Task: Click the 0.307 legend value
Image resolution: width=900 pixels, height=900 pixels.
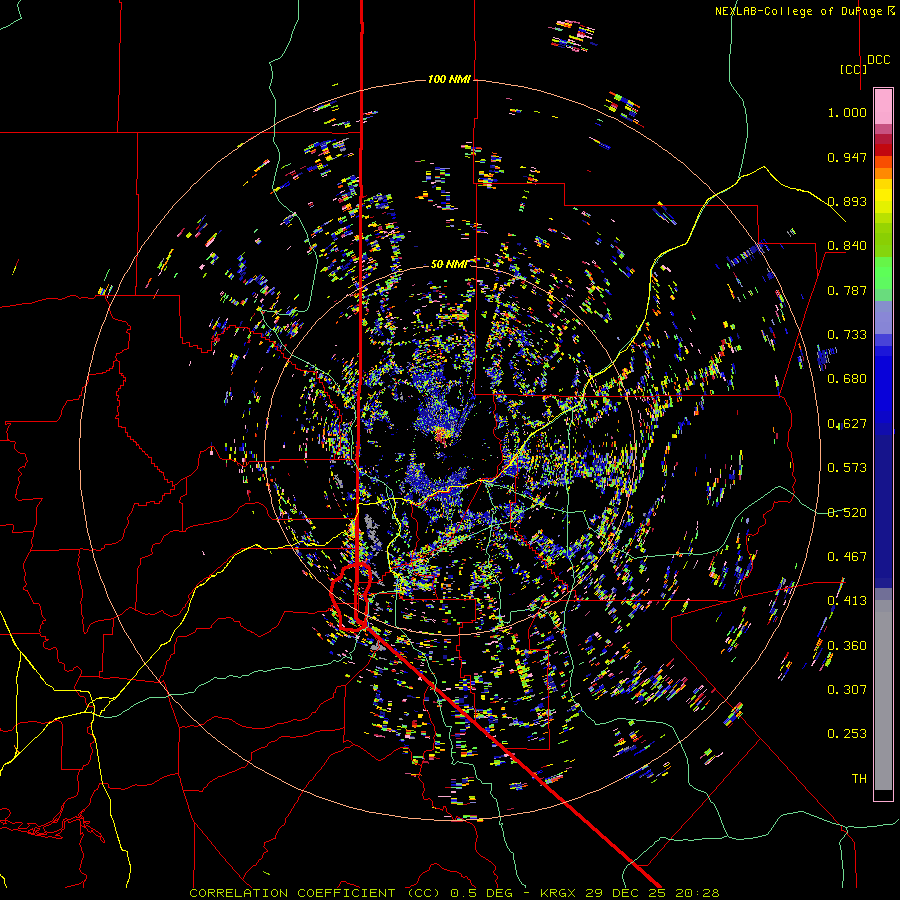Action: click(x=847, y=690)
